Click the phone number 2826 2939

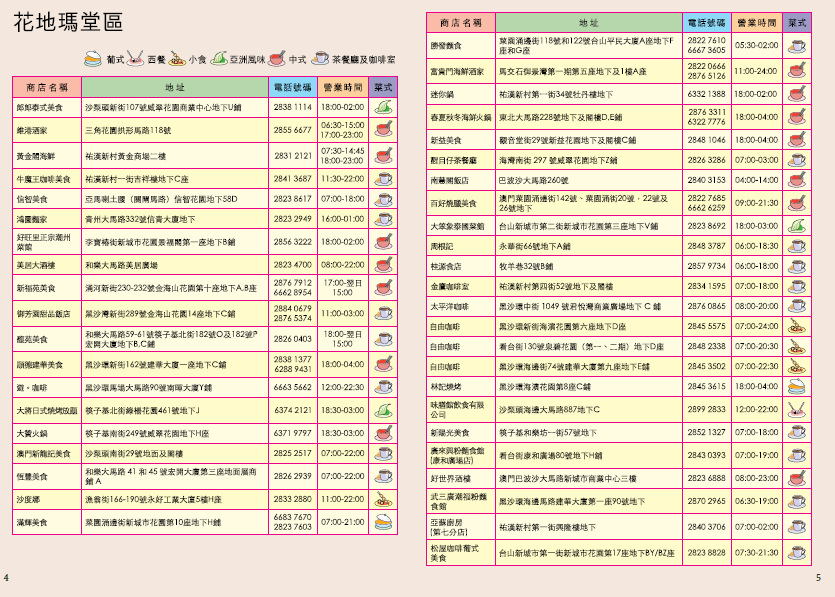pos(292,476)
